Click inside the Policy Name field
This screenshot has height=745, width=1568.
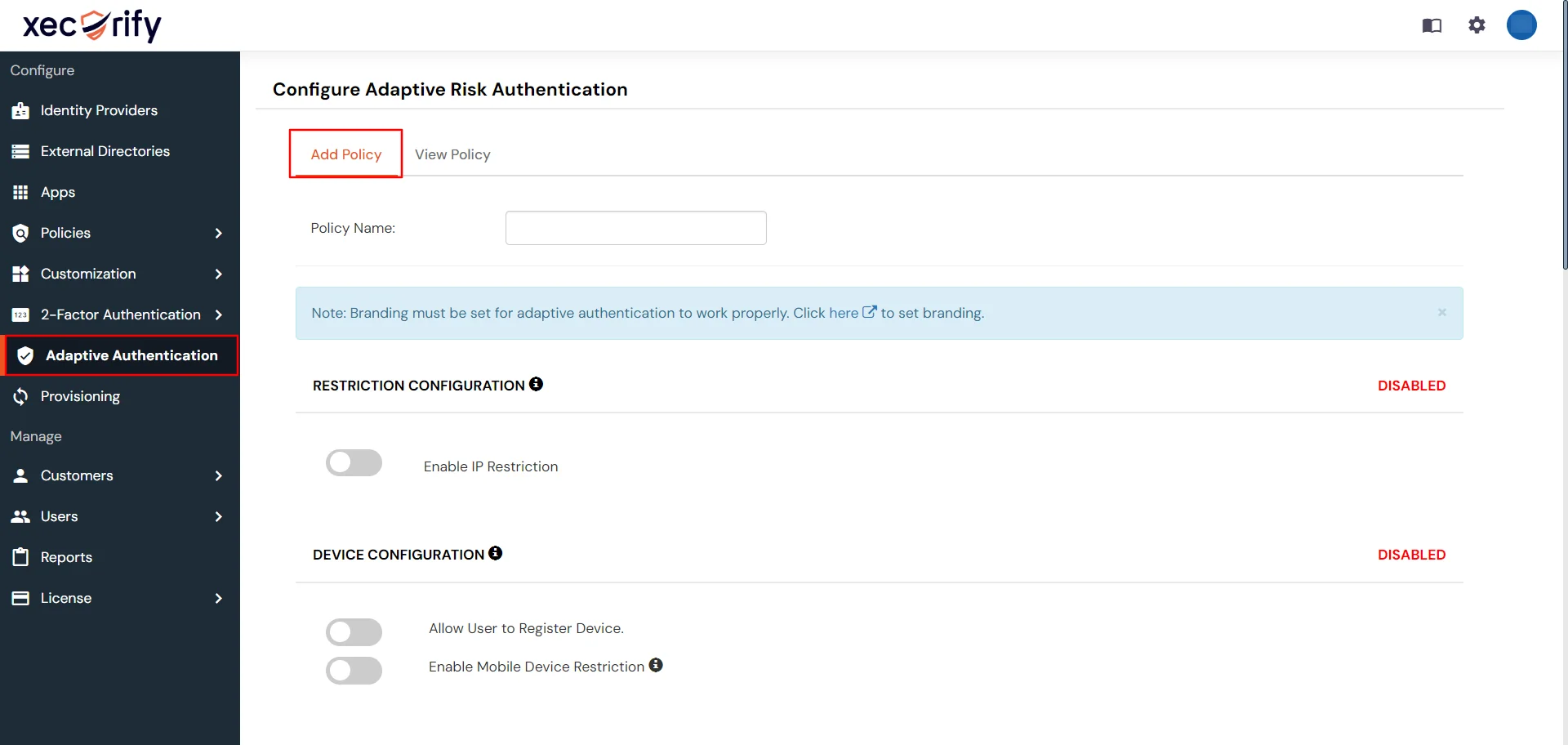(x=635, y=228)
